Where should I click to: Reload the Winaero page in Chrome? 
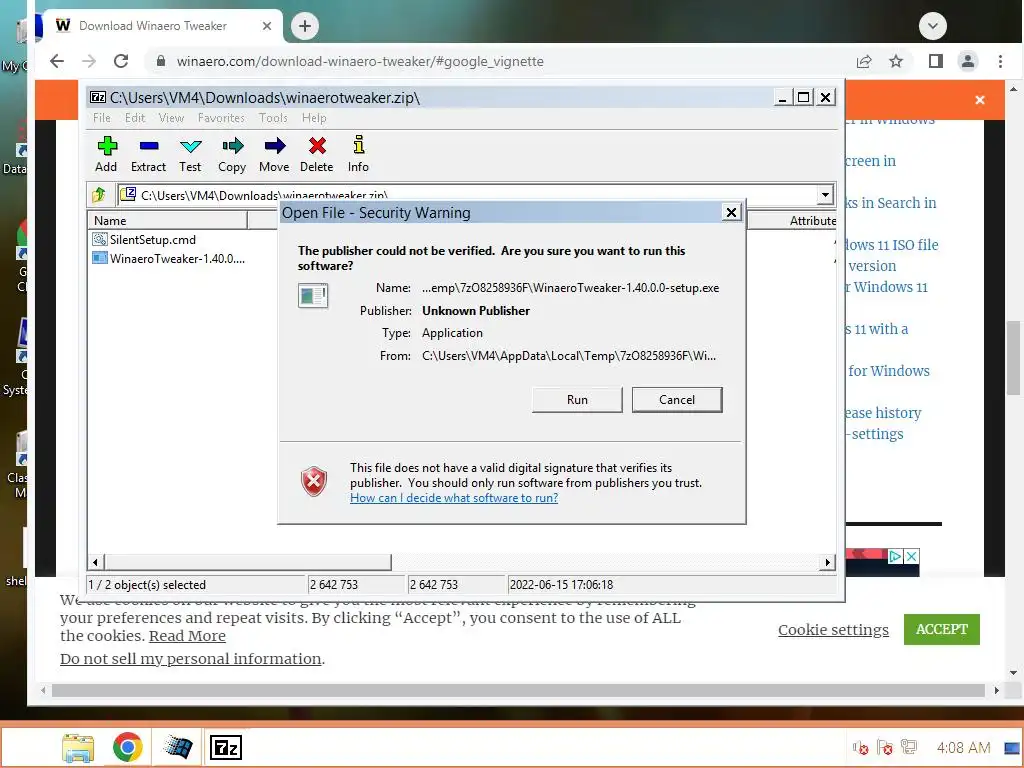[x=121, y=61]
